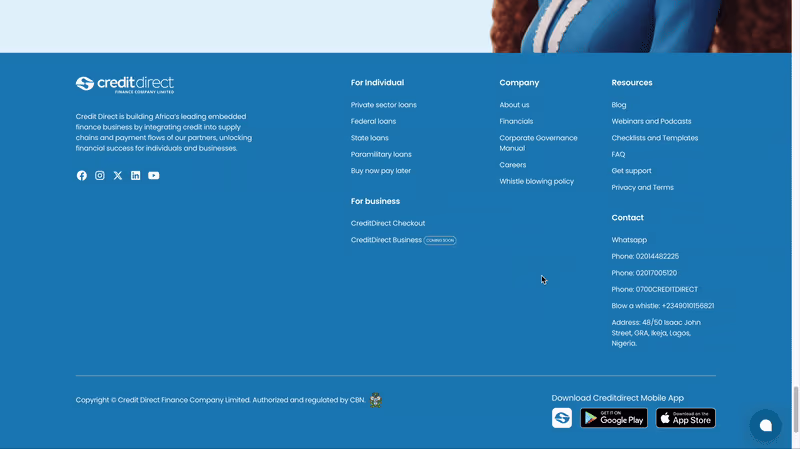Open Webinars and Podcasts link
800x449 pixels.
tap(652, 121)
